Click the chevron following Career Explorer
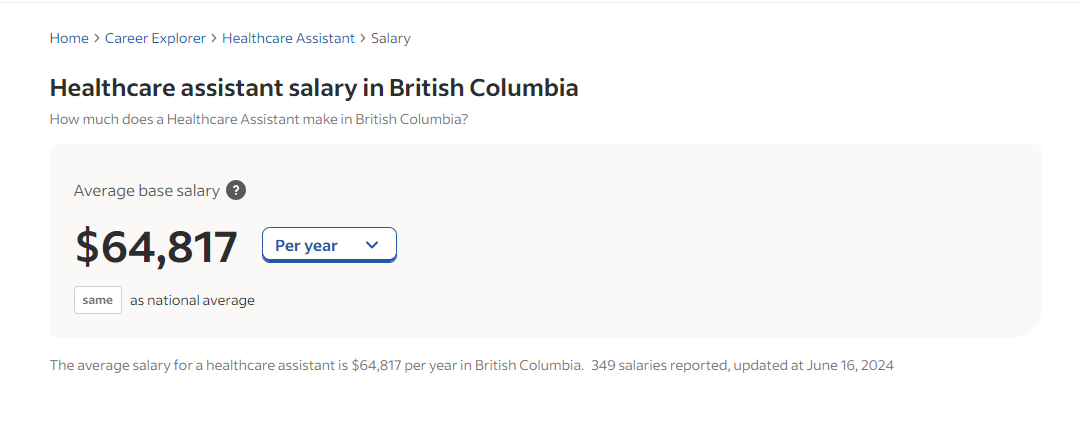Image resolution: width=1081 pixels, height=442 pixels. (214, 38)
